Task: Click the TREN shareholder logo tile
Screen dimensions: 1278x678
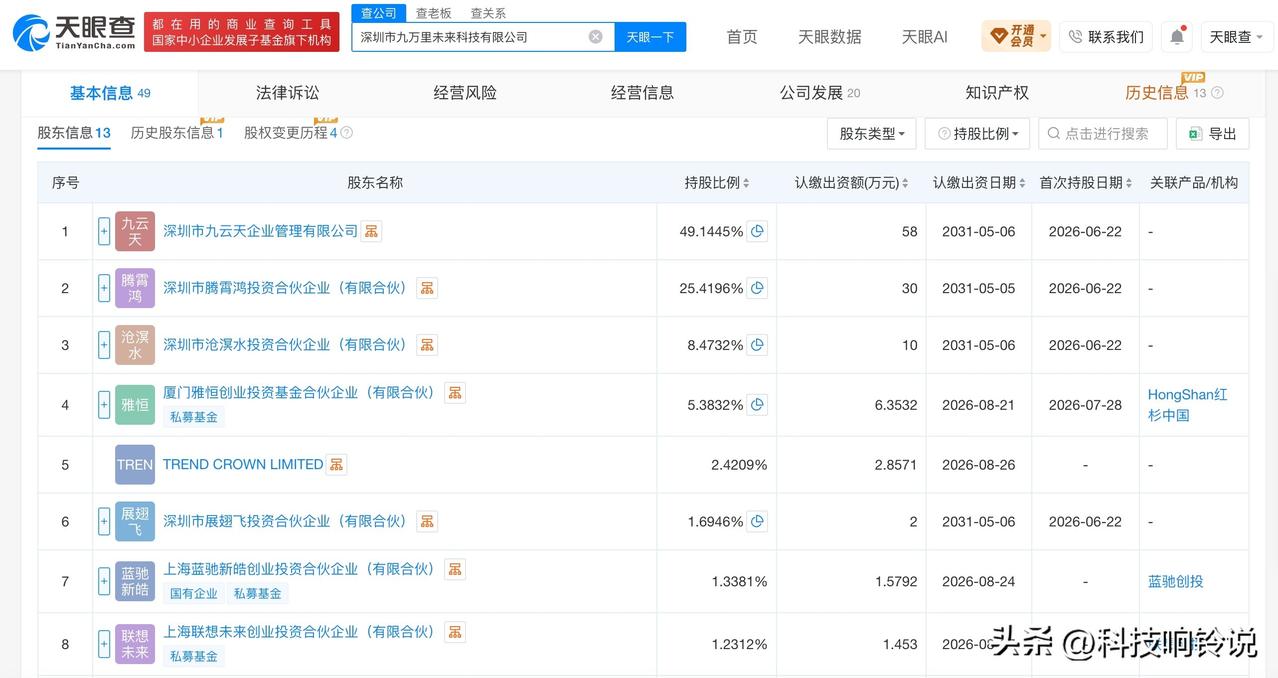Action: pyautogui.click(x=135, y=464)
